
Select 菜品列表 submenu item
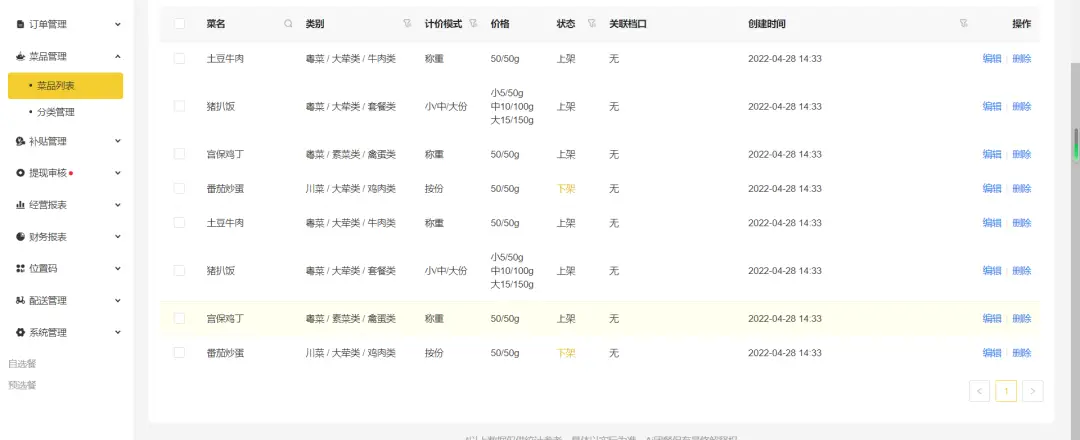coord(65,86)
